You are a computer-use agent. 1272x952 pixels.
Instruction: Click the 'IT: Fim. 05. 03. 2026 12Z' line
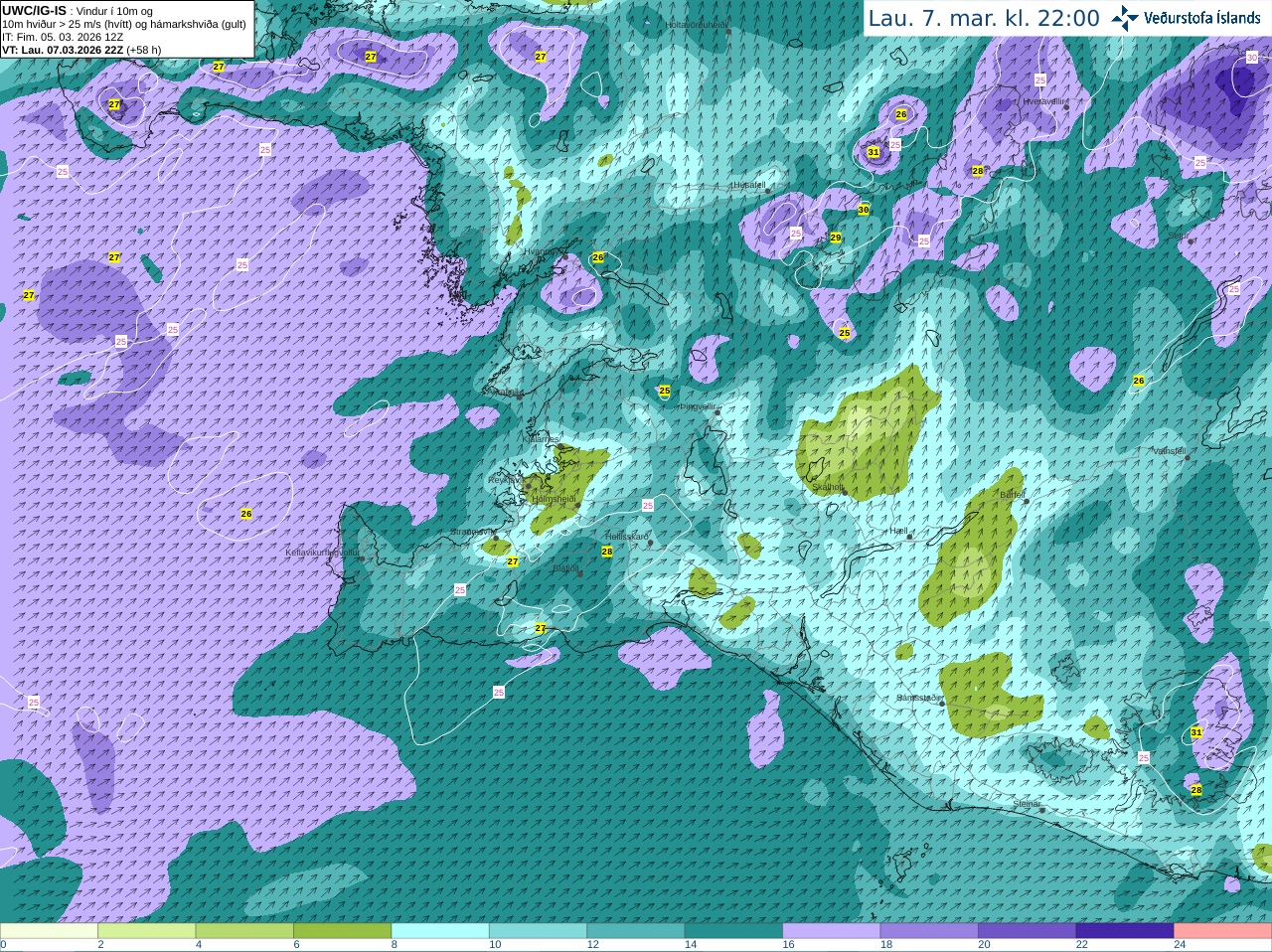[x=63, y=37]
